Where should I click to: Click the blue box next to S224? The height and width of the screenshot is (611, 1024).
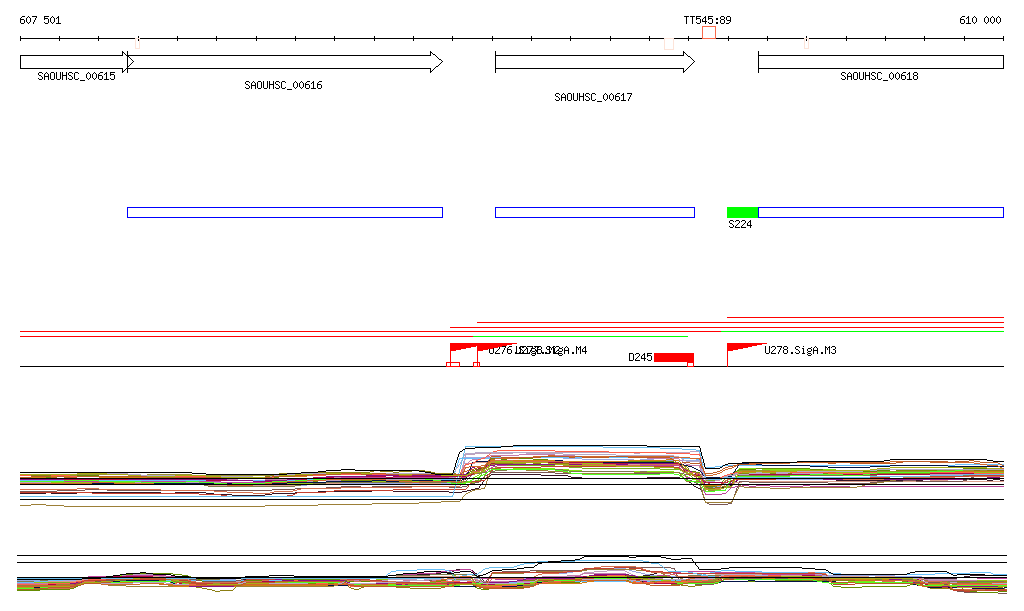880,212
